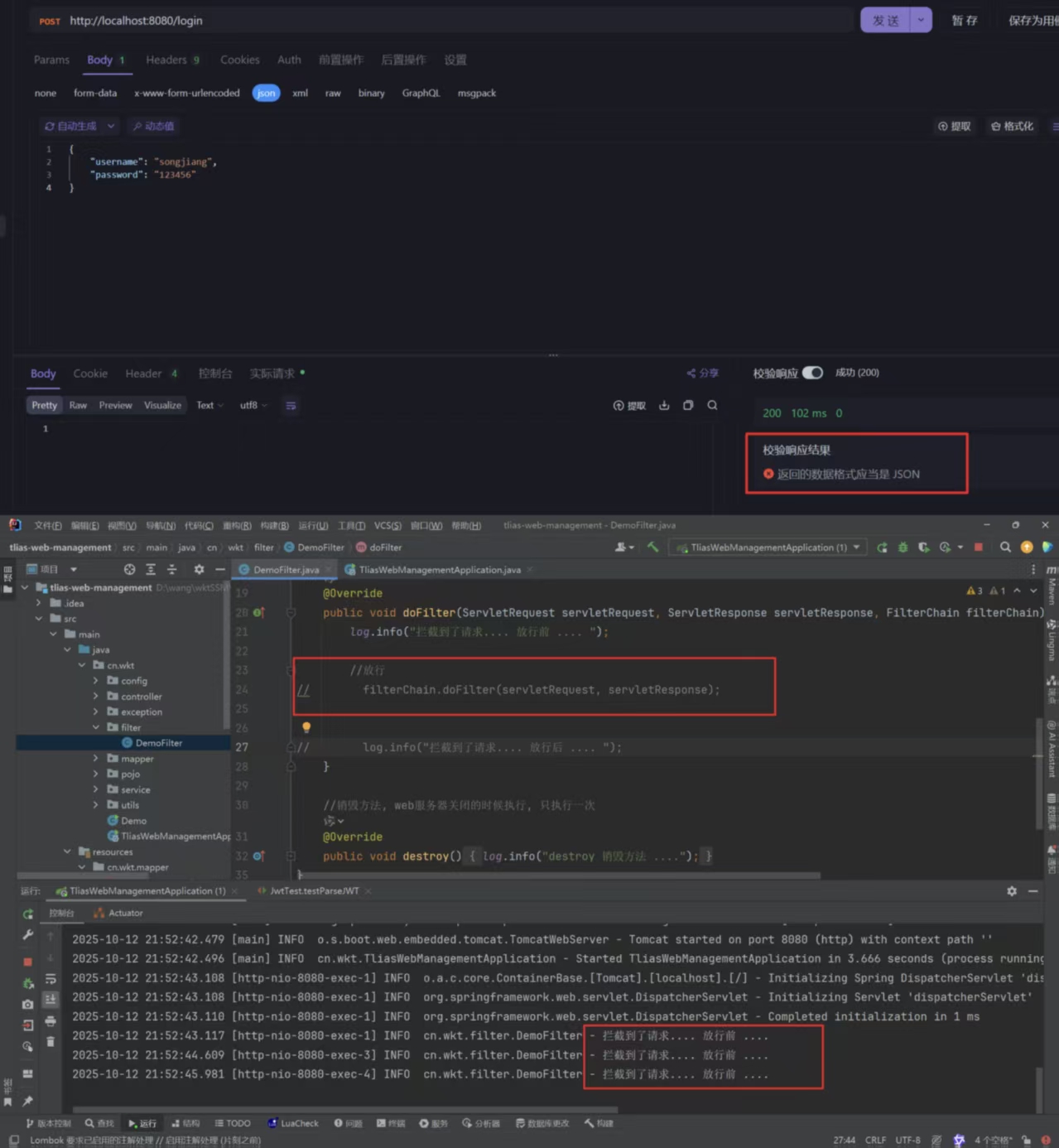Select the json body type option
Screen dimensions: 1059x1148
tap(266, 94)
